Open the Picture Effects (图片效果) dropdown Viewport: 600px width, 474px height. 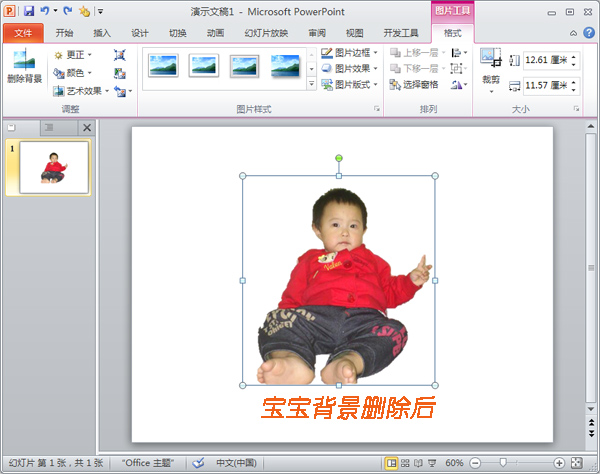pos(349,68)
